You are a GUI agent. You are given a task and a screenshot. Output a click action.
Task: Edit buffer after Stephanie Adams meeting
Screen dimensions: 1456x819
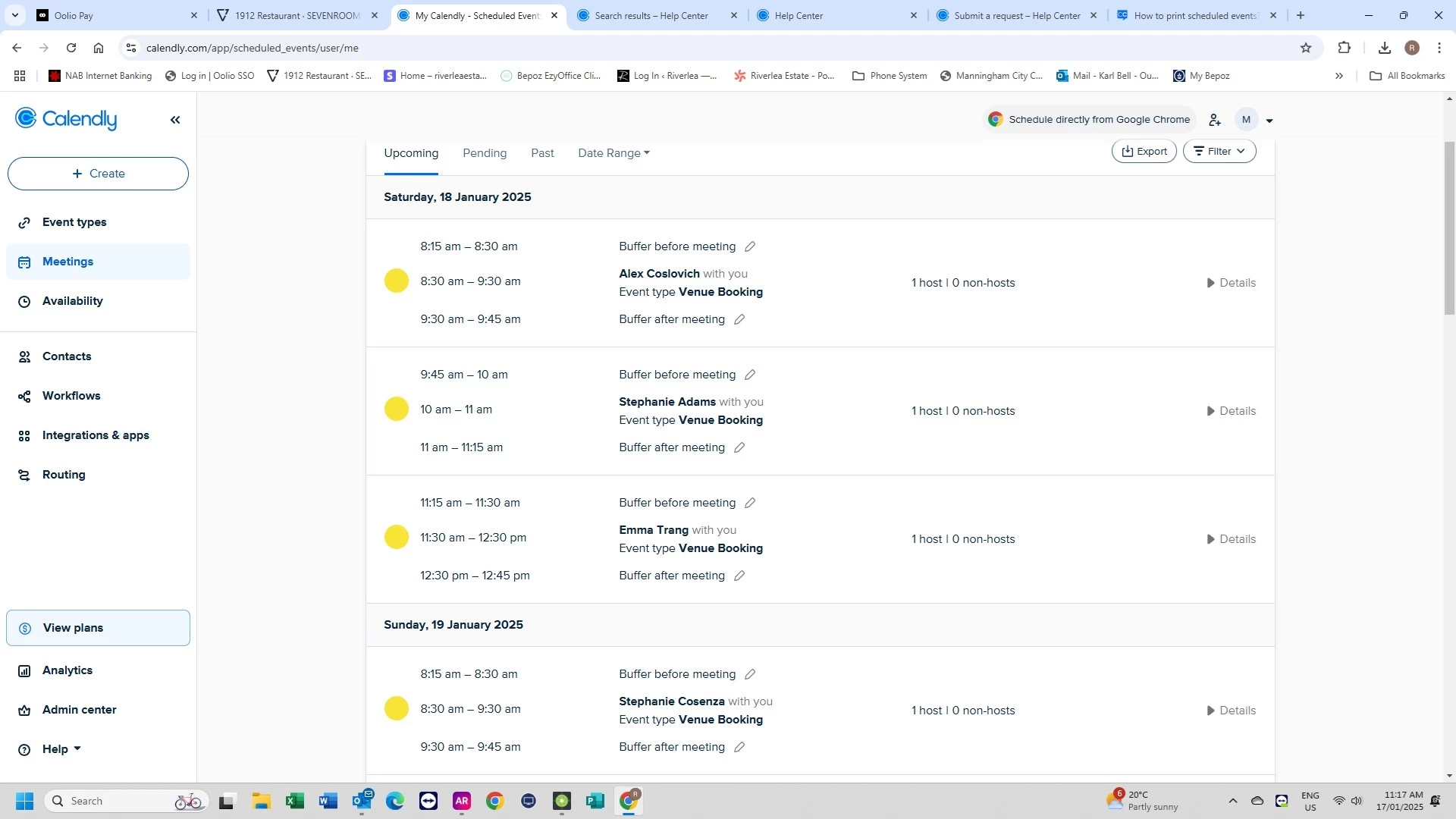click(x=739, y=447)
